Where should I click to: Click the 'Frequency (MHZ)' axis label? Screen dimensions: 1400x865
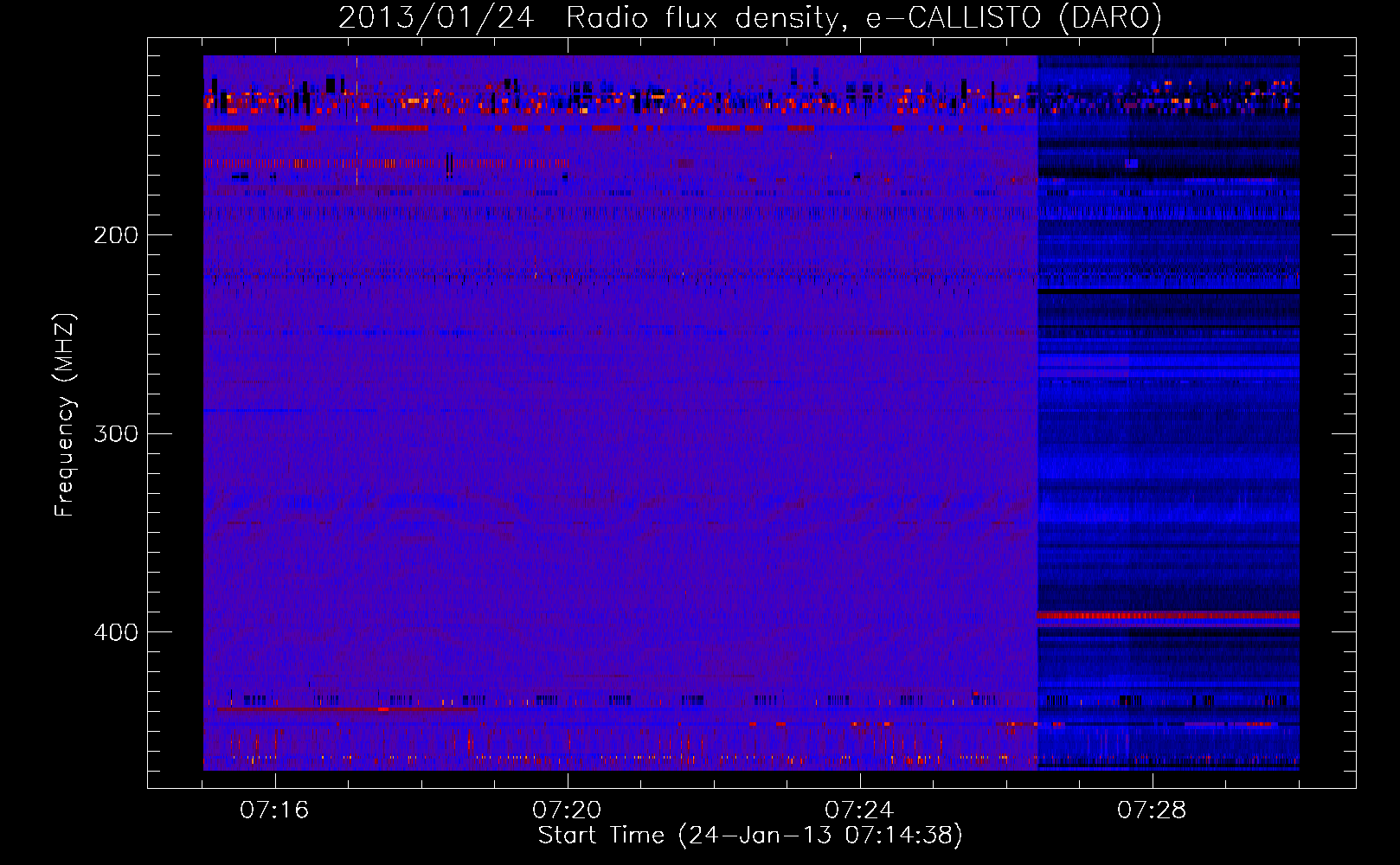coord(65,415)
